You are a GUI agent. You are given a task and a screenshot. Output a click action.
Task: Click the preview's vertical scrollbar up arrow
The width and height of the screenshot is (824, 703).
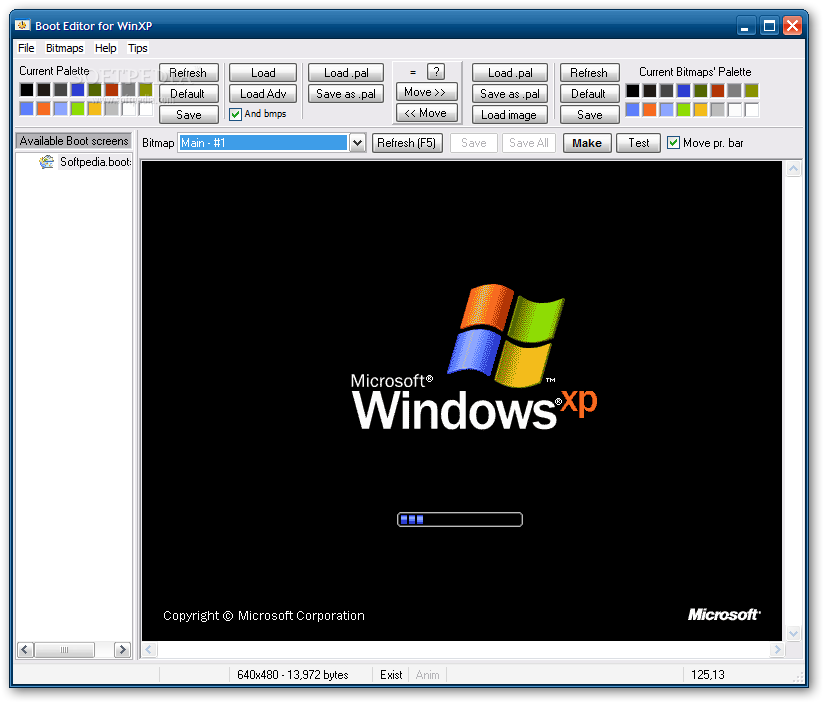(x=794, y=169)
